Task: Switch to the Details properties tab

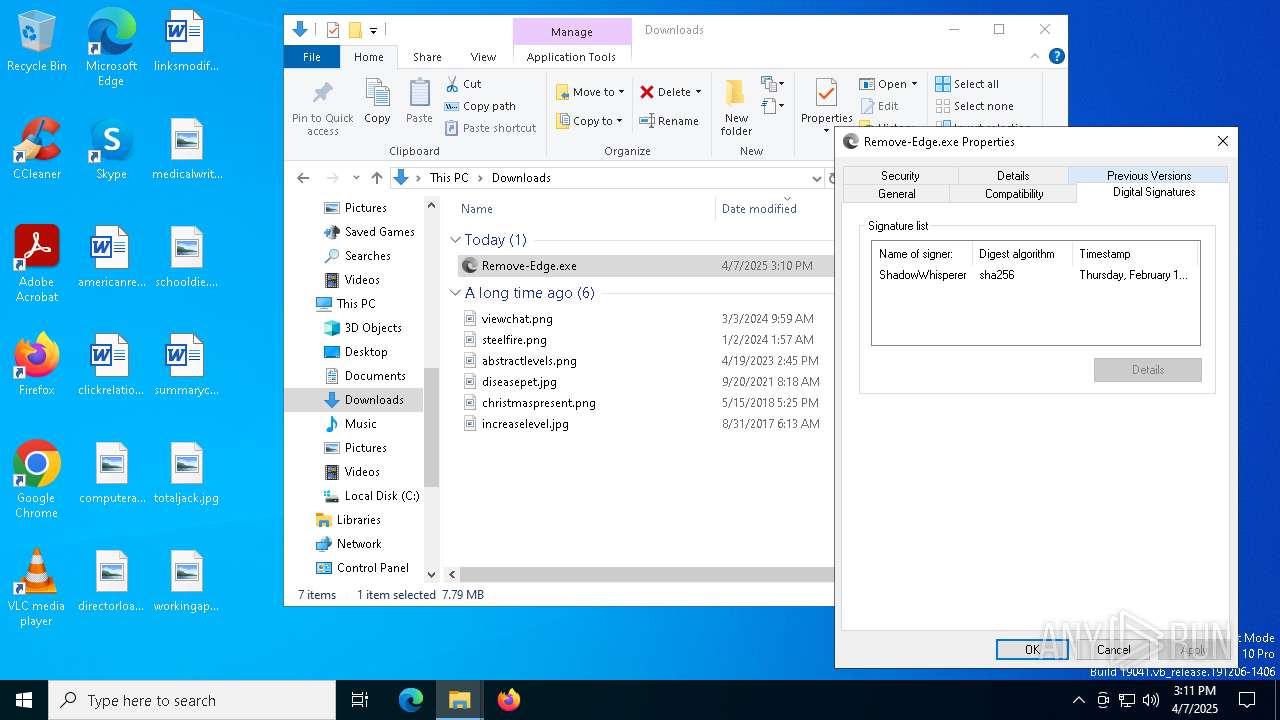Action: pos(1013,176)
